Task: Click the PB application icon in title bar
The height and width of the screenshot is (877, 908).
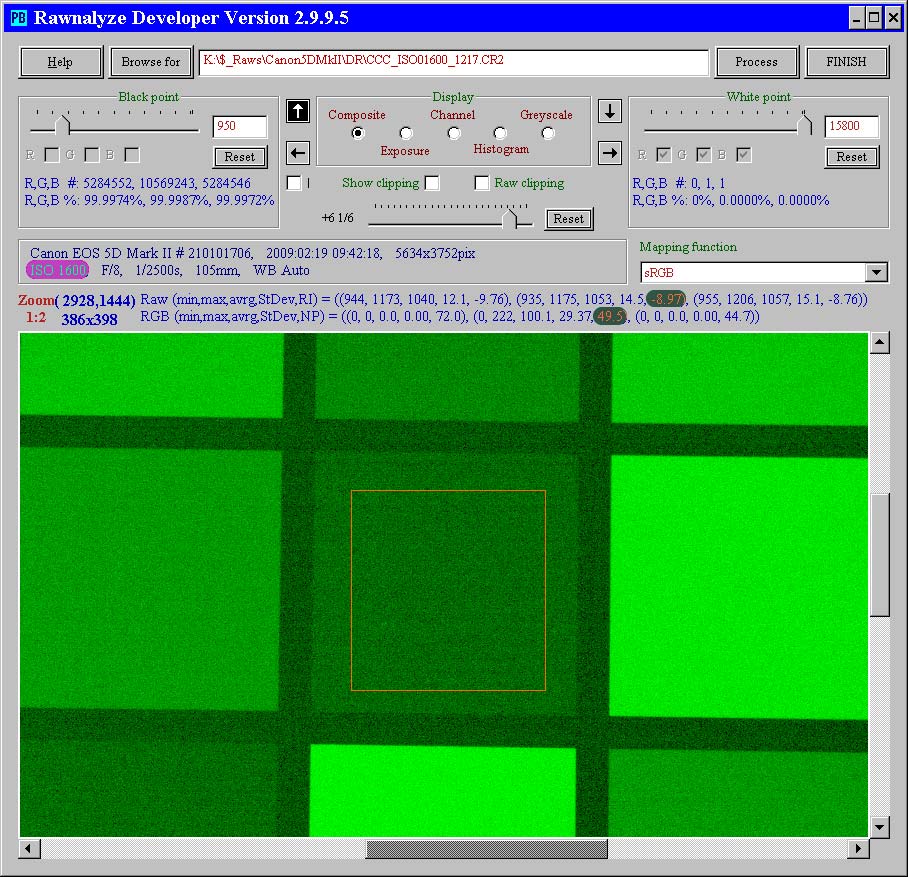Action: point(18,17)
